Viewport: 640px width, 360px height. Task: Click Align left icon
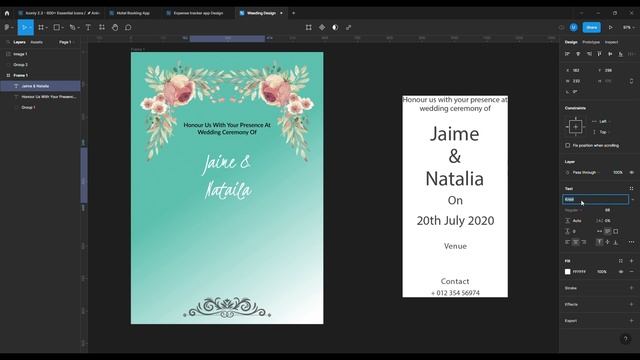click(x=567, y=54)
